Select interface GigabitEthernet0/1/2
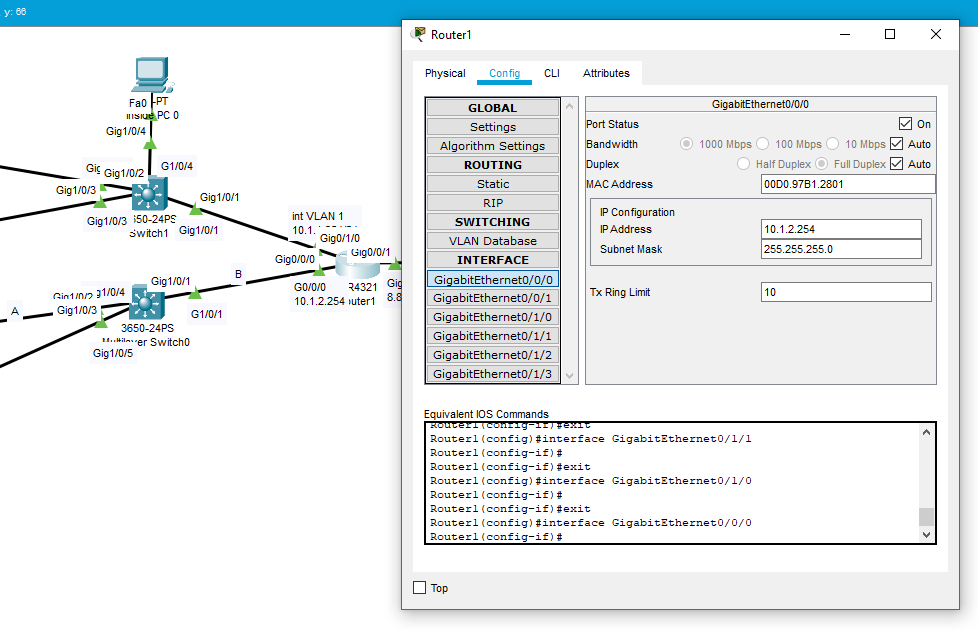The width and height of the screenshot is (978, 642). click(x=493, y=354)
